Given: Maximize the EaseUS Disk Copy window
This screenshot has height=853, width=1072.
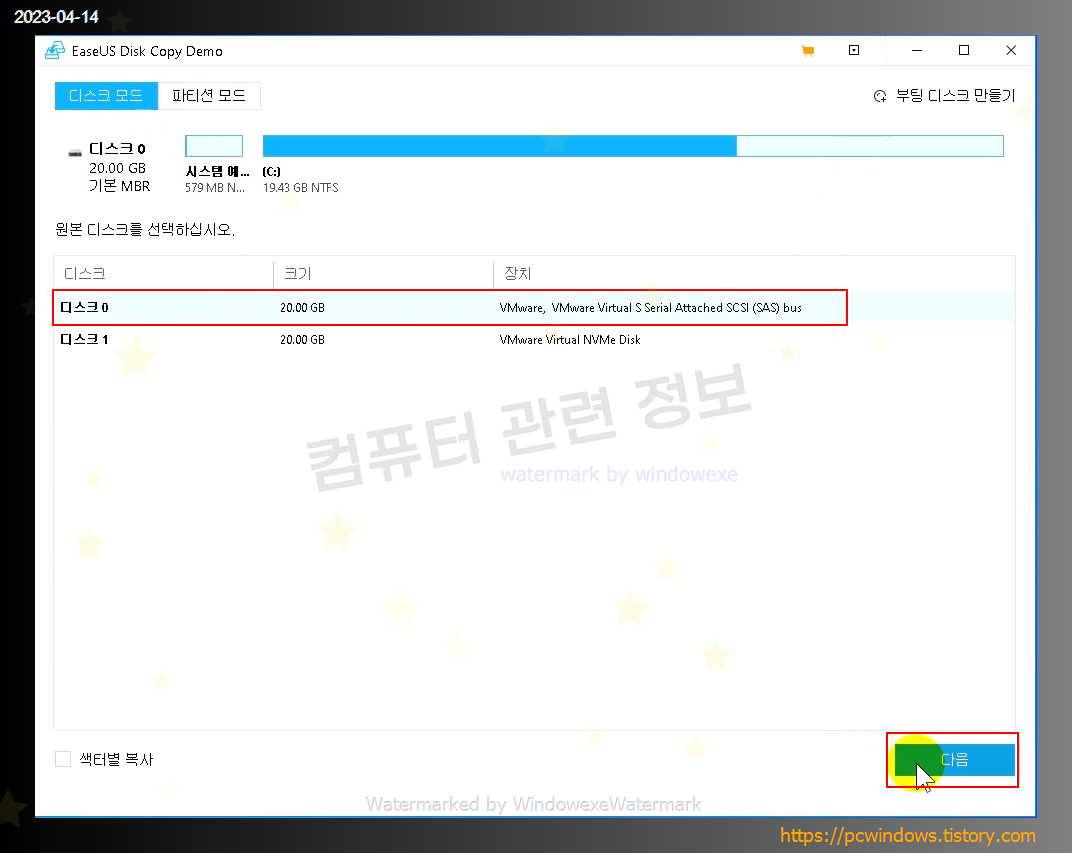Looking at the screenshot, I should [x=964, y=51].
